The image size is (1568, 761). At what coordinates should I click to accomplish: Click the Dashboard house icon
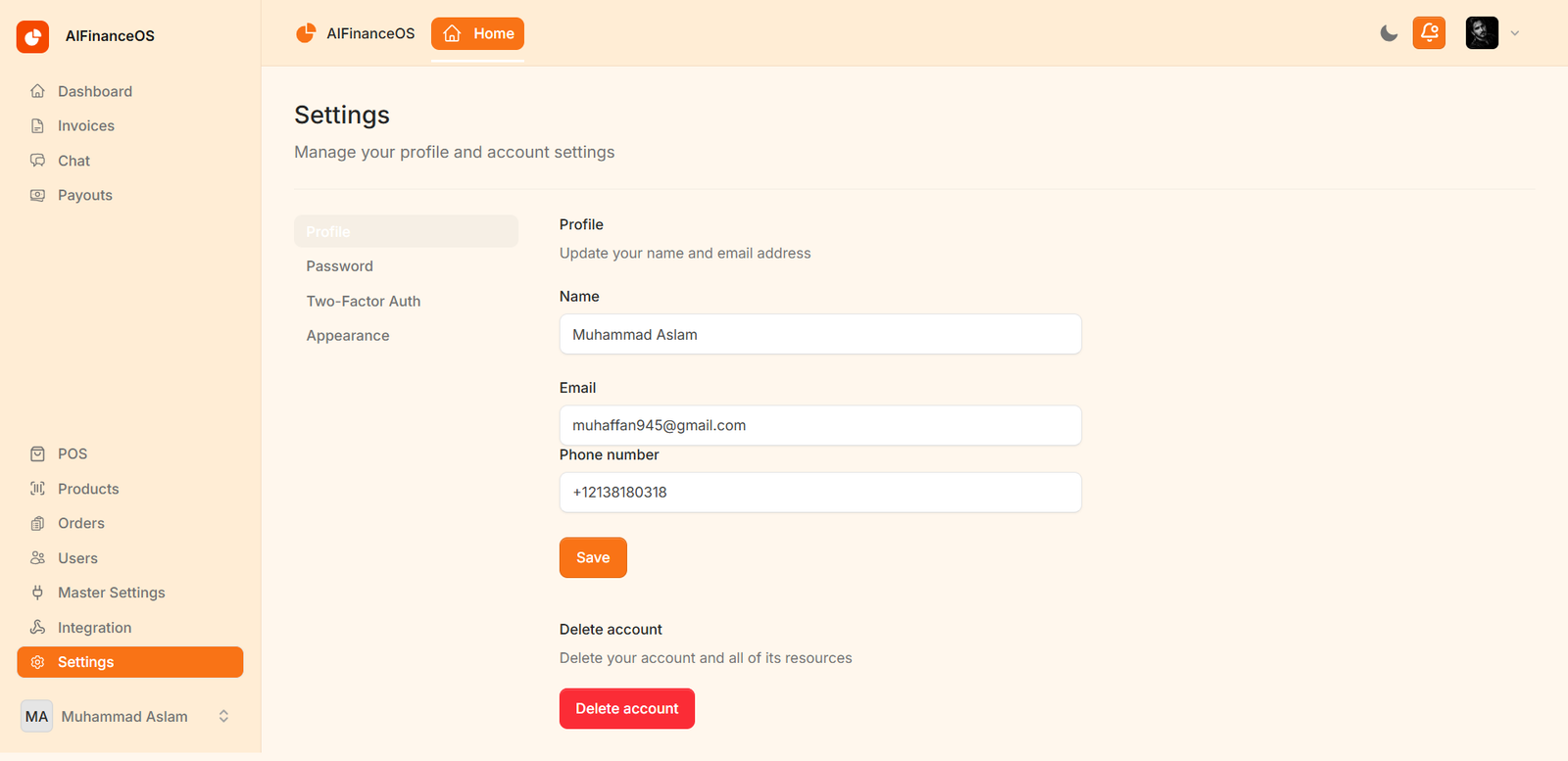(37, 91)
